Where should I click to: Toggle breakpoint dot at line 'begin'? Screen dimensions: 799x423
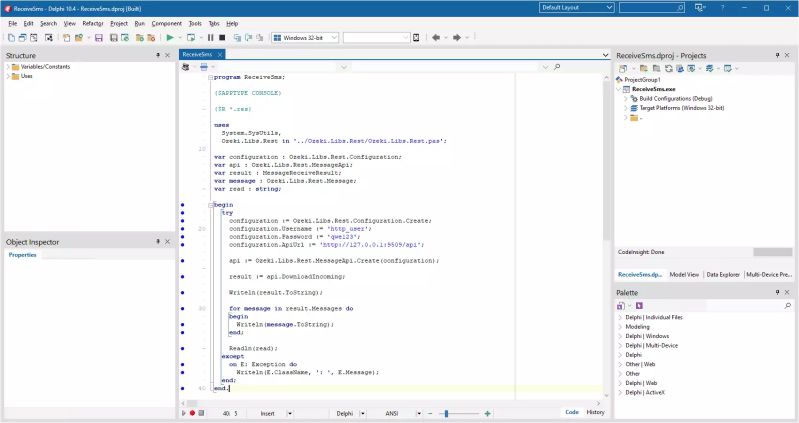click(x=183, y=205)
